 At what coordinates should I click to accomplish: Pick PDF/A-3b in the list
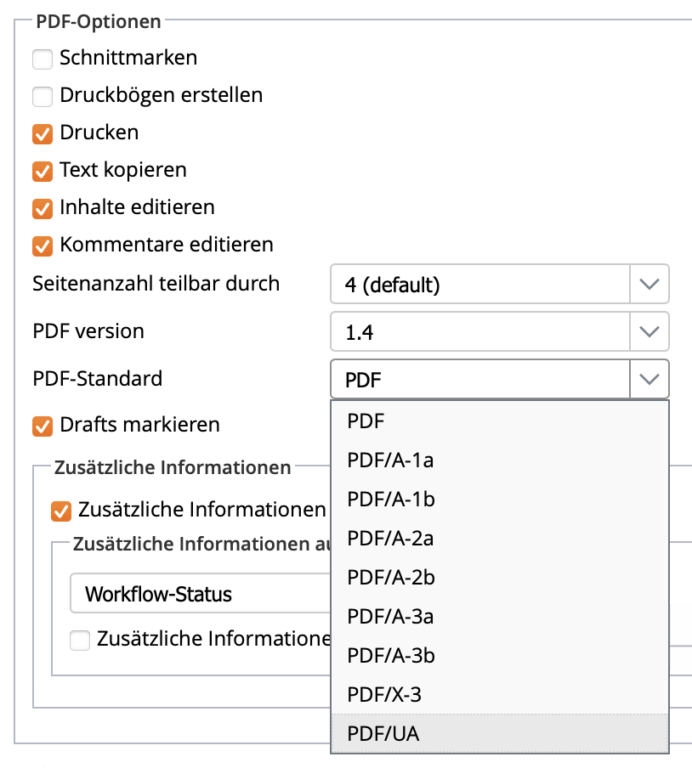pos(390,656)
